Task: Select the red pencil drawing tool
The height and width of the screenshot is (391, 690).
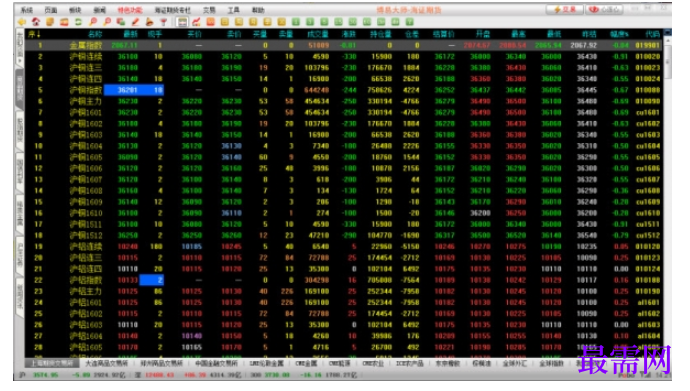Action: click(x=135, y=22)
